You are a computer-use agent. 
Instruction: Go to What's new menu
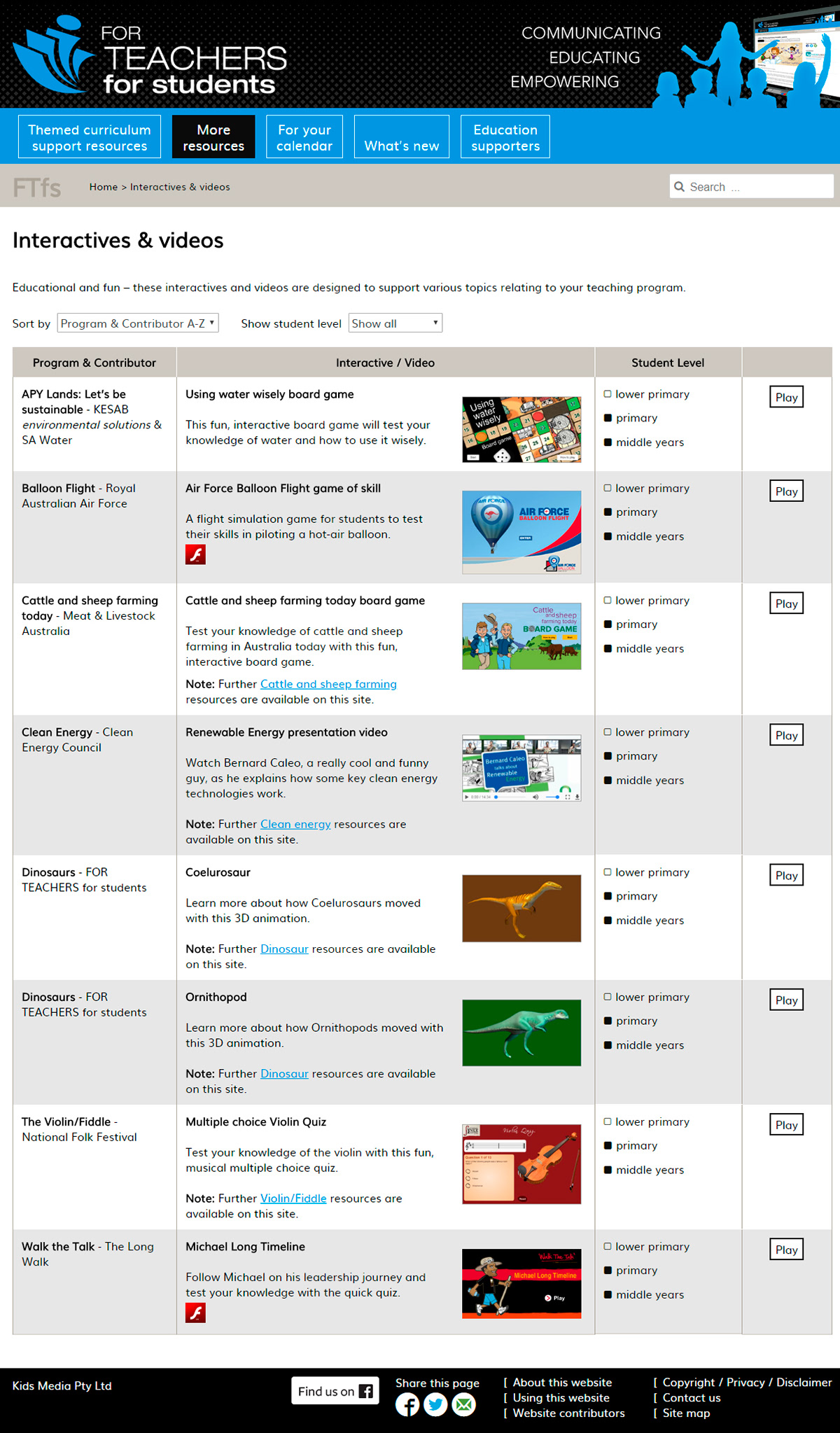pyautogui.click(x=402, y=137)
